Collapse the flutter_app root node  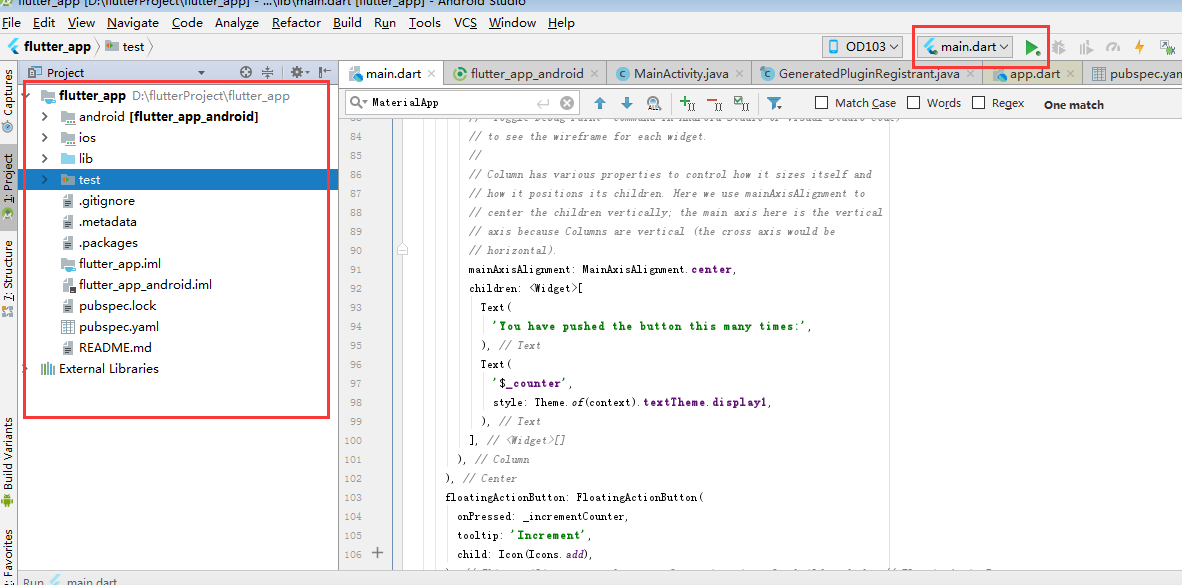point(28,96)
